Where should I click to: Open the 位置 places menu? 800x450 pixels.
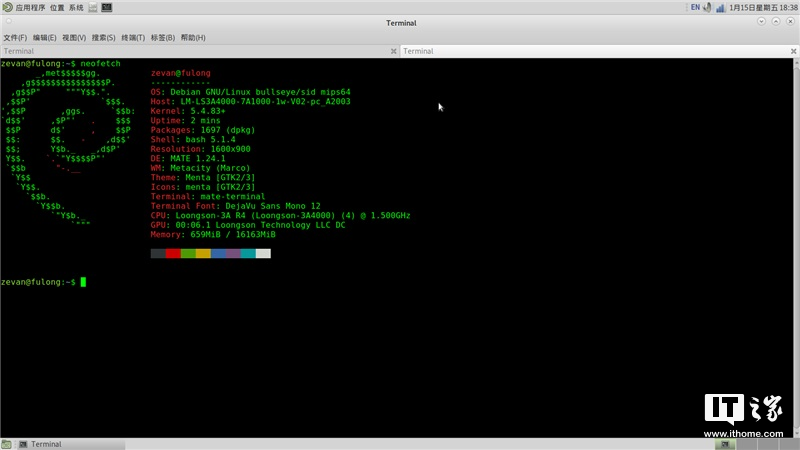(x=57, y=8)
